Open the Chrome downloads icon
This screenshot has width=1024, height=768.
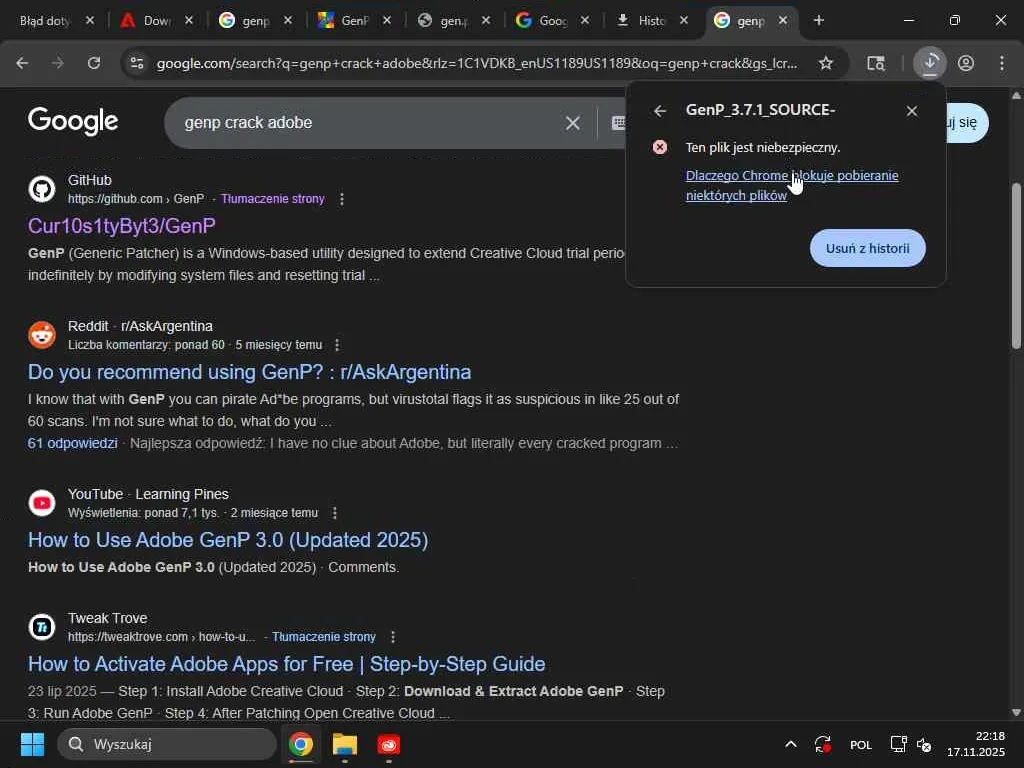pos(930,63)
